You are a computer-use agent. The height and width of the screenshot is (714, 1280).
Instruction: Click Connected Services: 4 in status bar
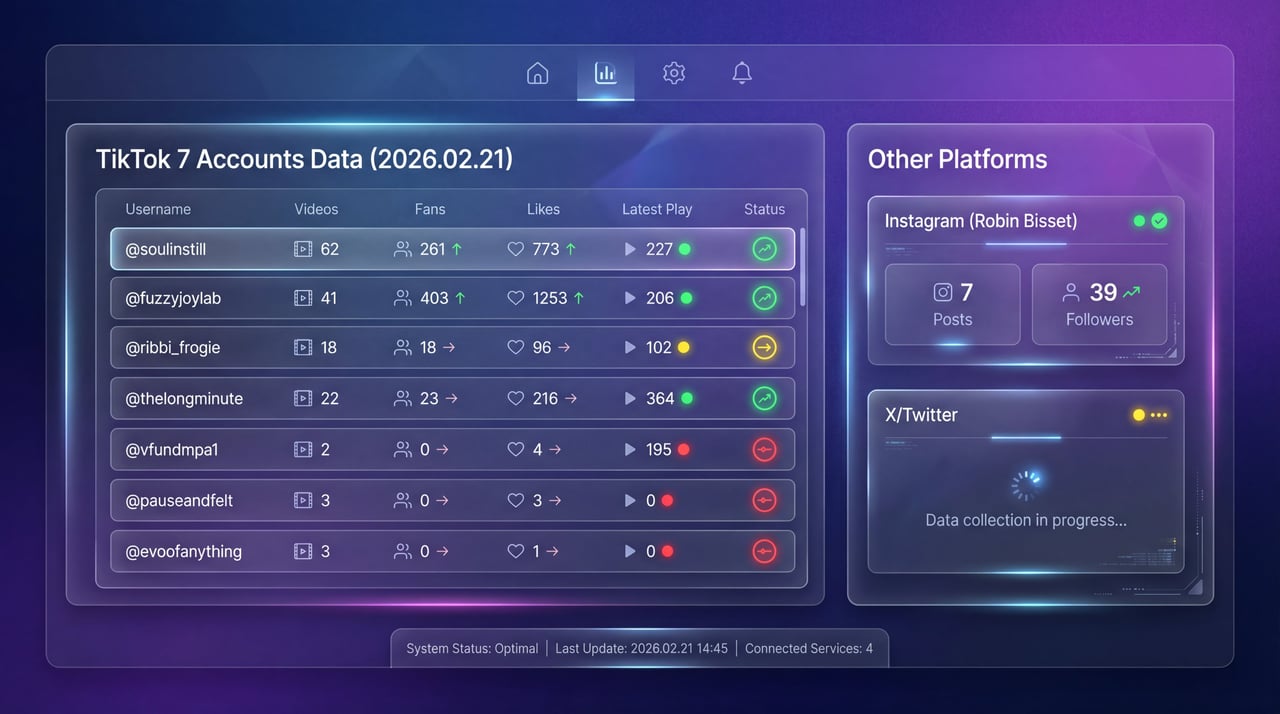(x=809, y=648)
